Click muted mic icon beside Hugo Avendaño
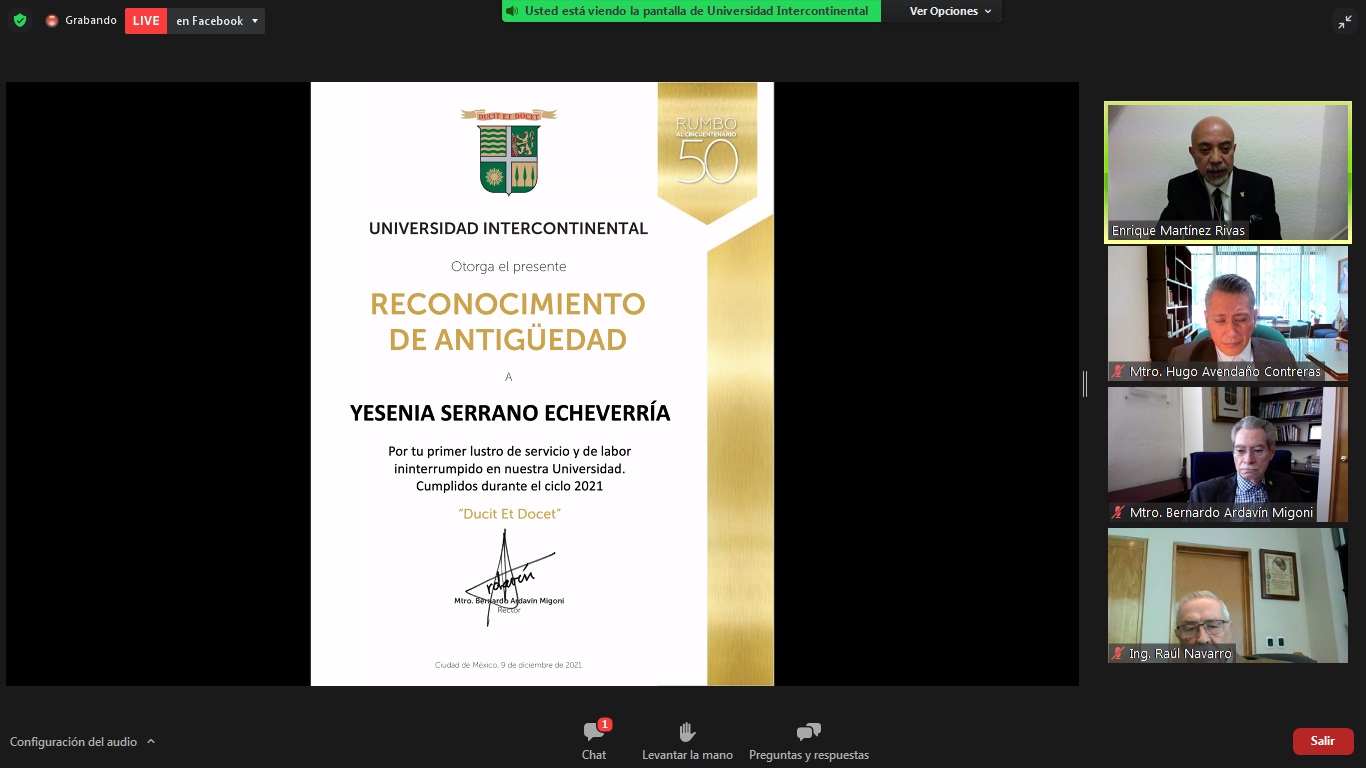Image resolution: width=1366 pixels, height=768 pixels. point(1118,371)
